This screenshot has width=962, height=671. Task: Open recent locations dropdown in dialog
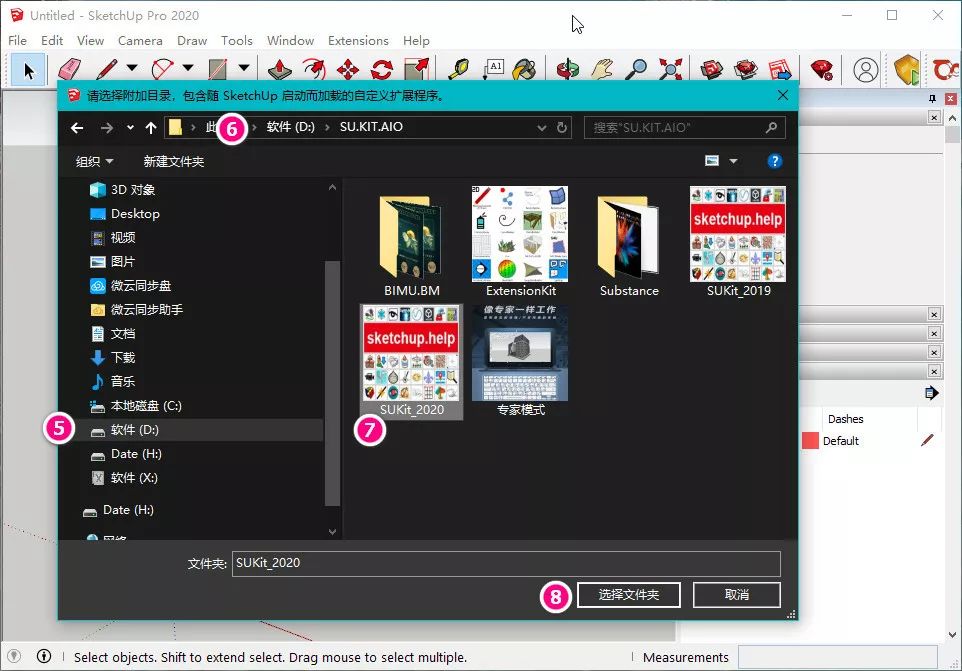pos(130,128)
